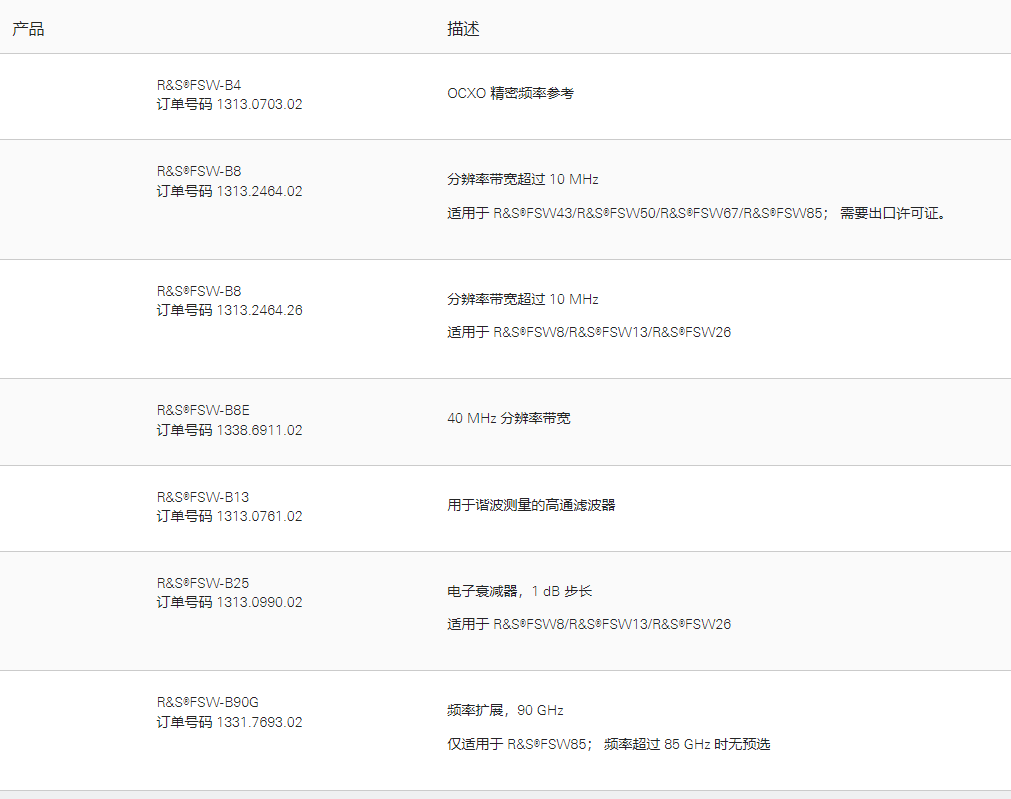Image resolution: width=1011 pixels, height=799 pixels.
Task: Open the R&S FSW-B25 product link
Action: tap(203, 583)
